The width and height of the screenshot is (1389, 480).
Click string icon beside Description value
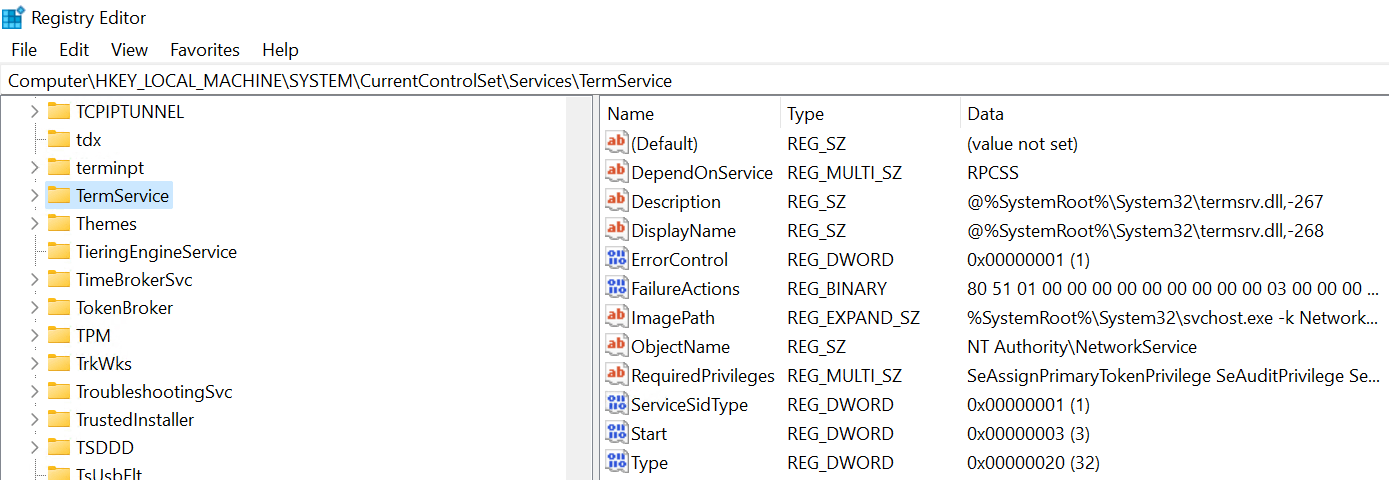click(x=617, y=201)
